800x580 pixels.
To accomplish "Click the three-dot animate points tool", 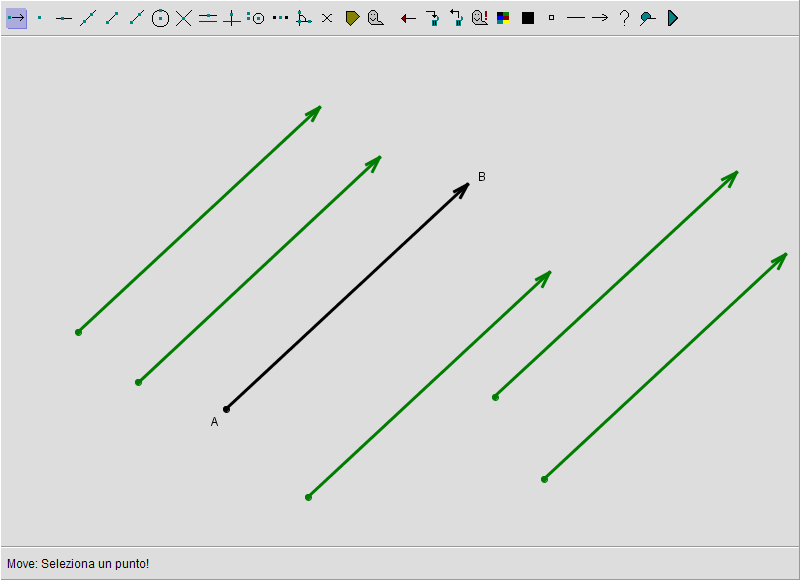I will (280, 18).
